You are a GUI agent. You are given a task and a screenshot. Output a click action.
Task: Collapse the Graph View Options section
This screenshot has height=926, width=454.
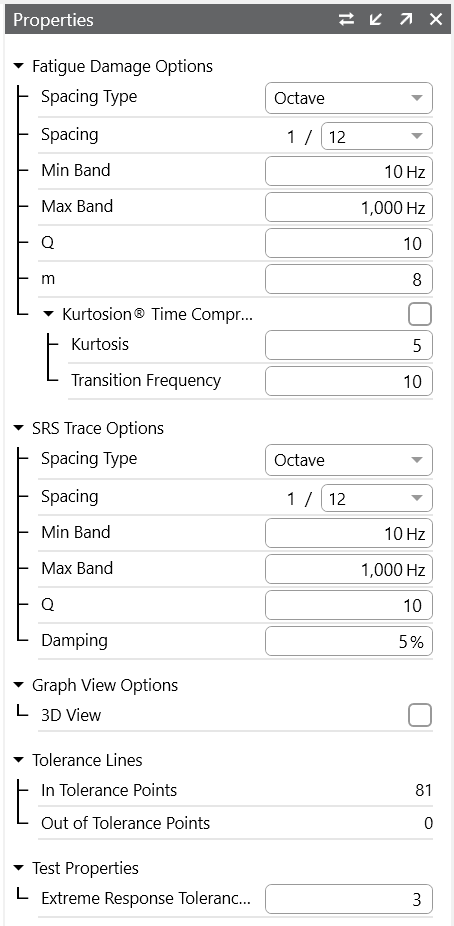point(19,685)
